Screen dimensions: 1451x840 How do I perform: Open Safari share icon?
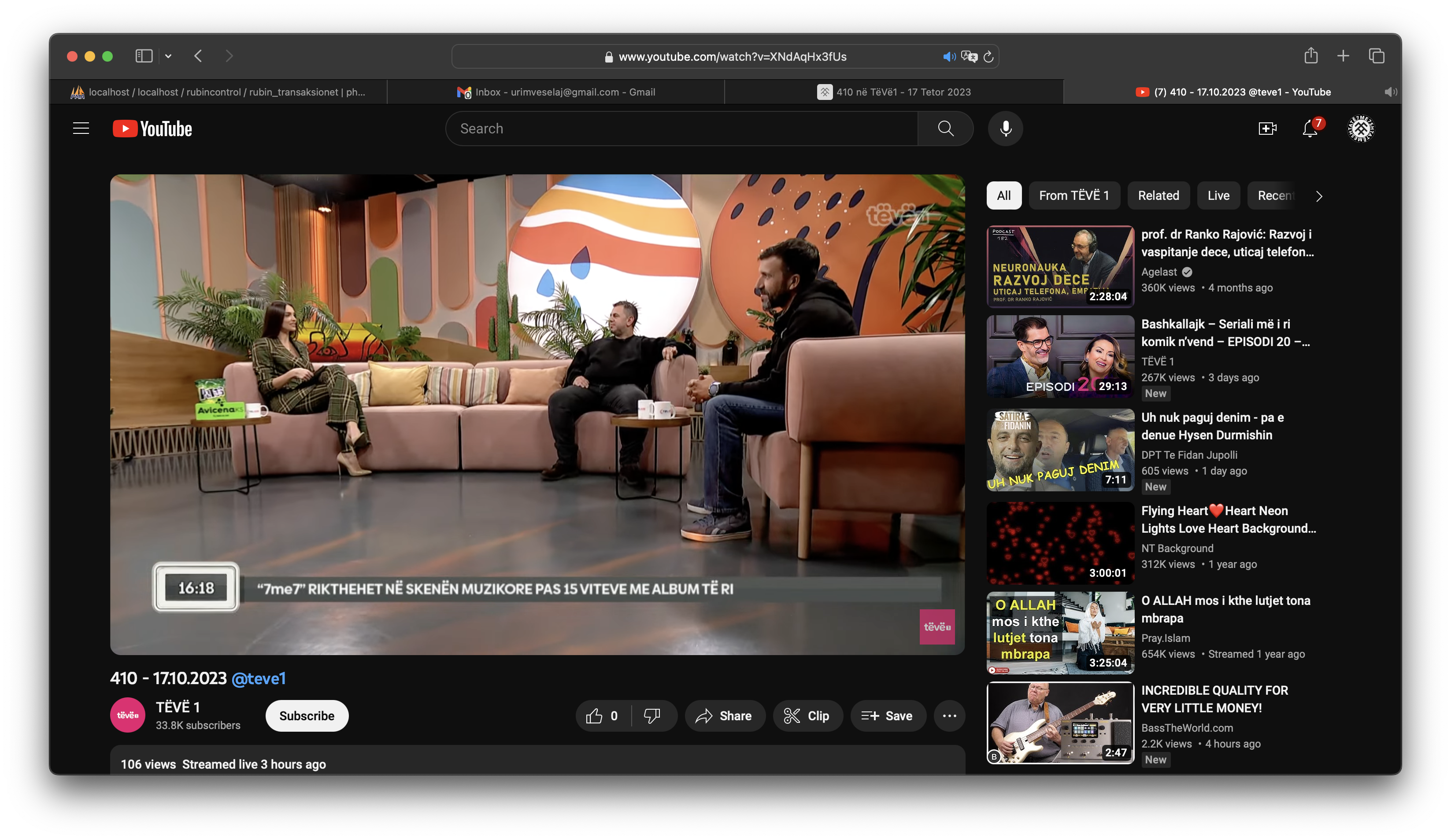click(1311, 55)
